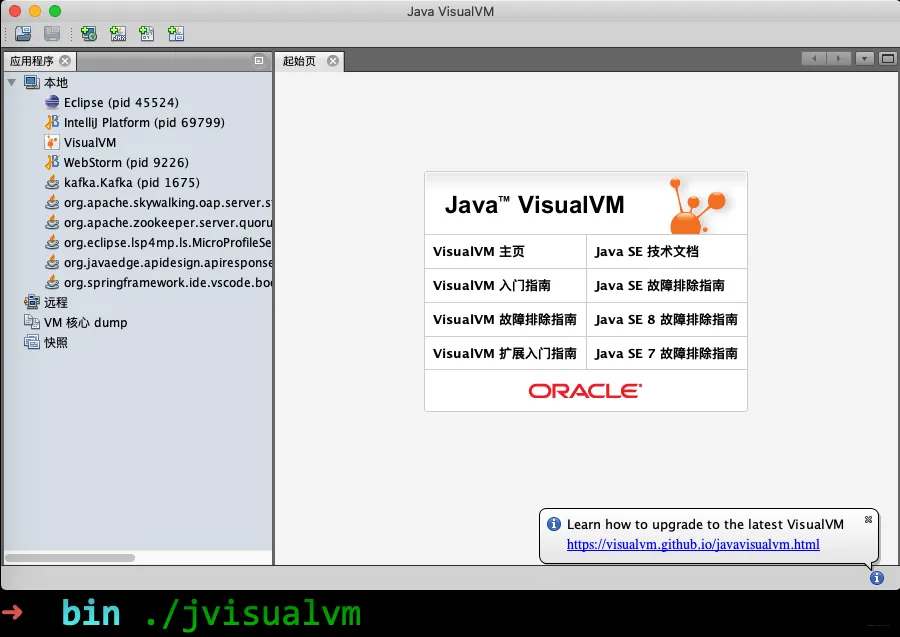Select WebStorm (pid 9226) label
This screenshot has width=900, height=637.
click(x=126, y=163)
